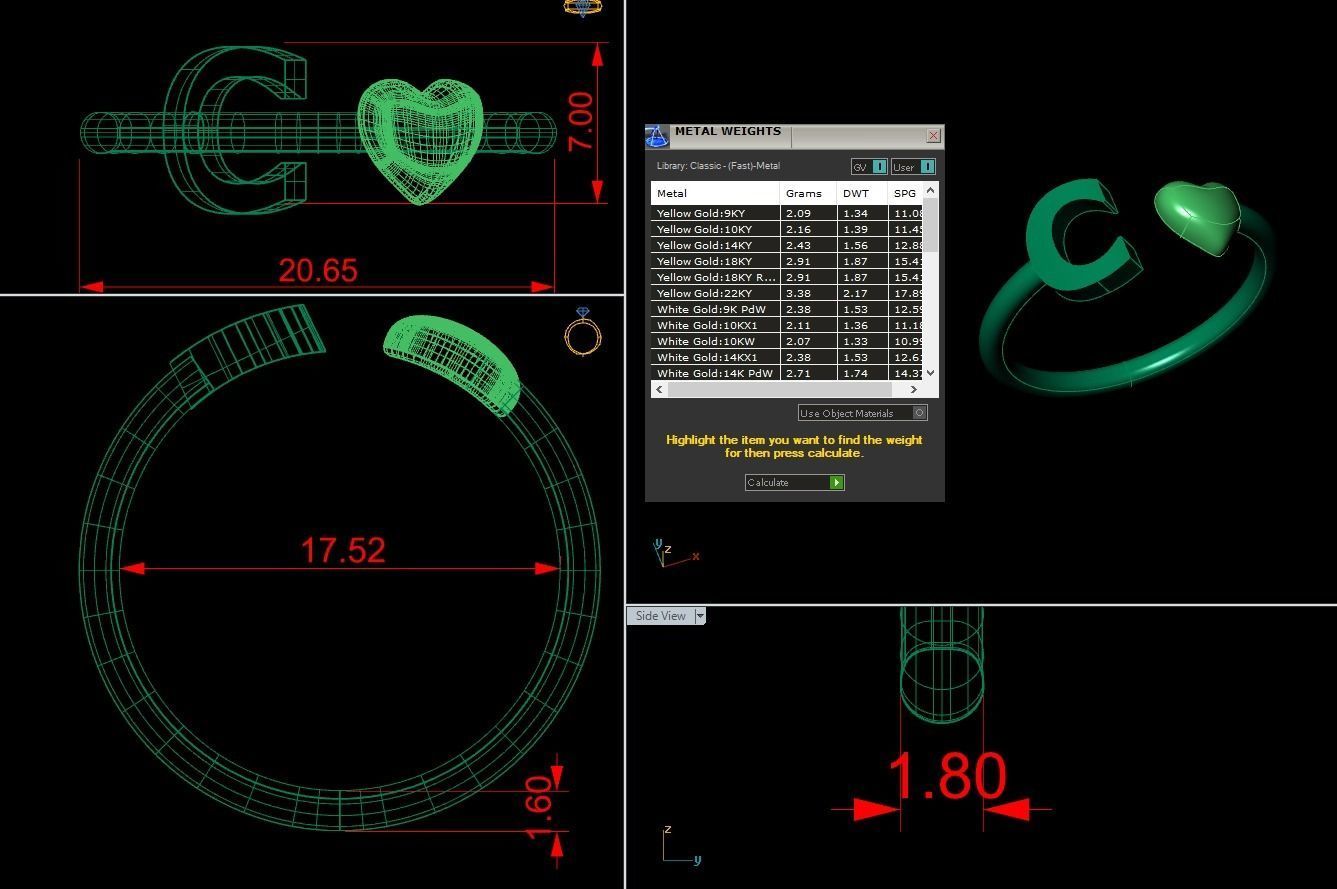Viewport: 1337px width, 889px height.
Task: Sort by the SPG column header
Action: [905, 193]
